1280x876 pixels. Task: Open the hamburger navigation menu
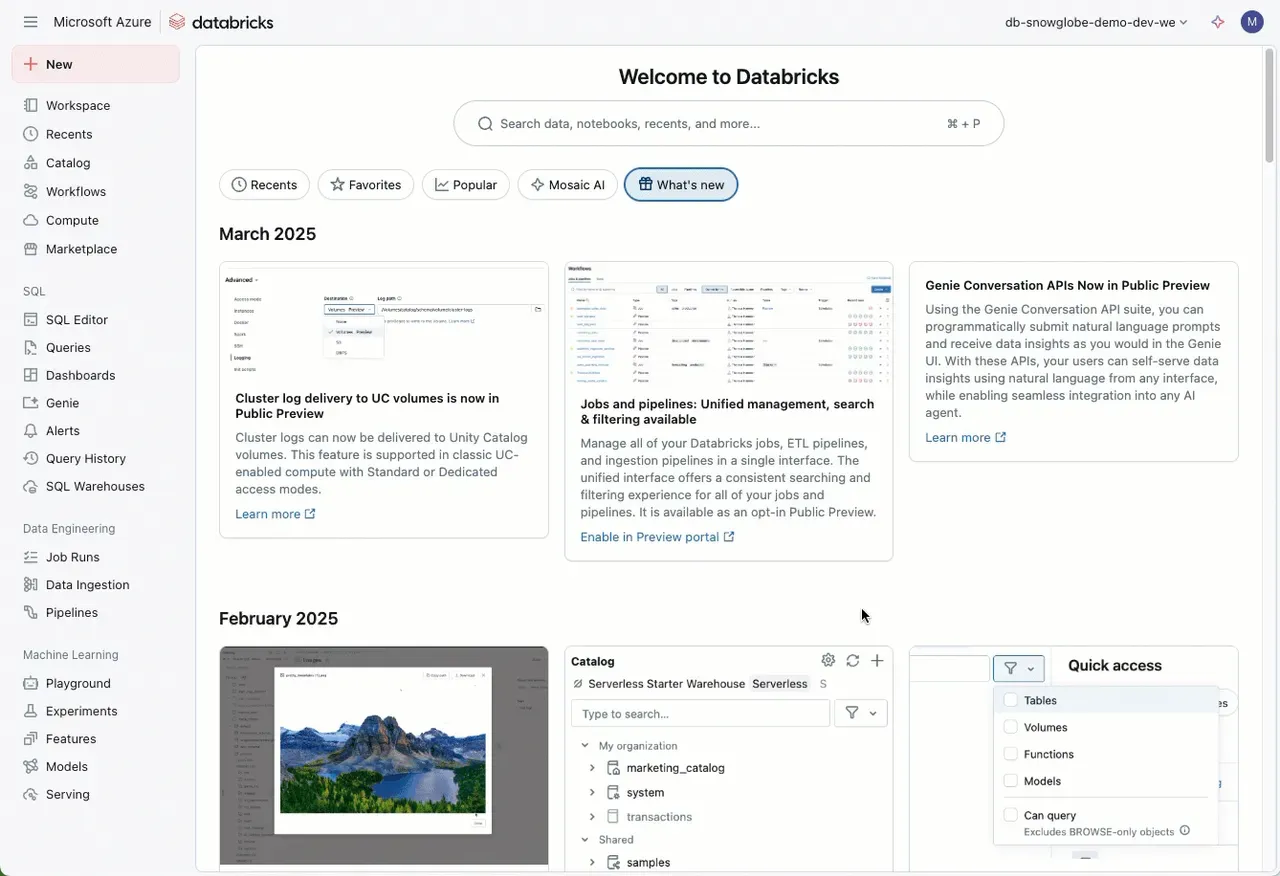(x=30, y=22)
